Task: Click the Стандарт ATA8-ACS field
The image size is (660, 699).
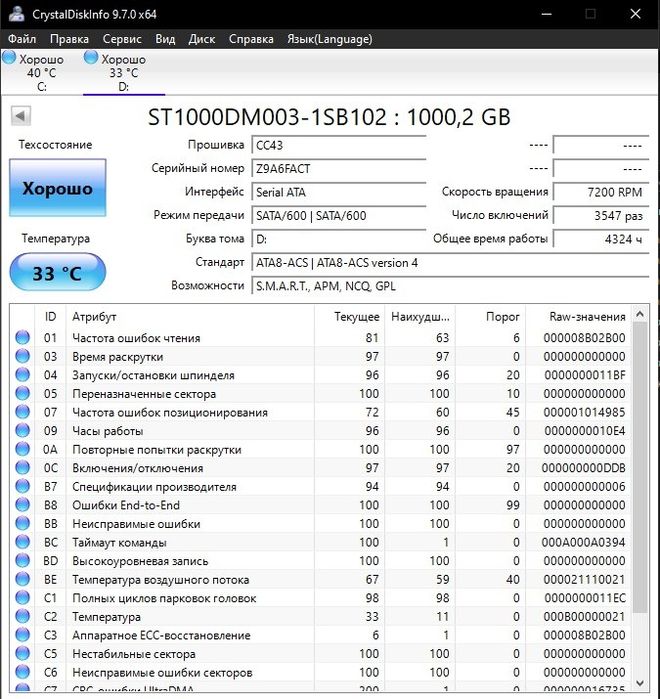Action: tap(450, 263)
